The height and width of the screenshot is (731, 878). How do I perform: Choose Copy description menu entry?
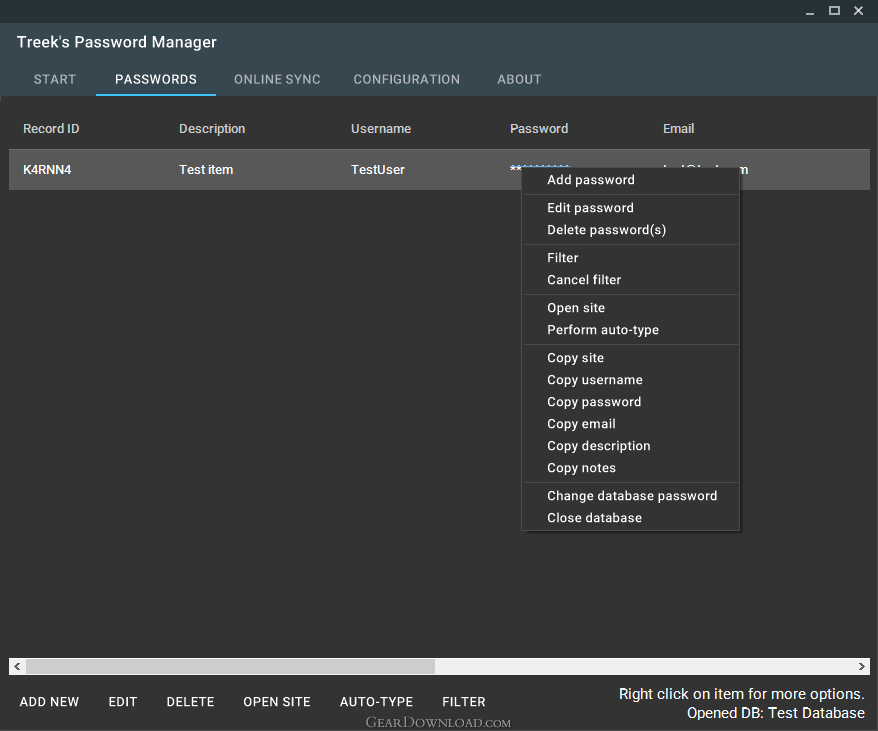coord(631,446)
